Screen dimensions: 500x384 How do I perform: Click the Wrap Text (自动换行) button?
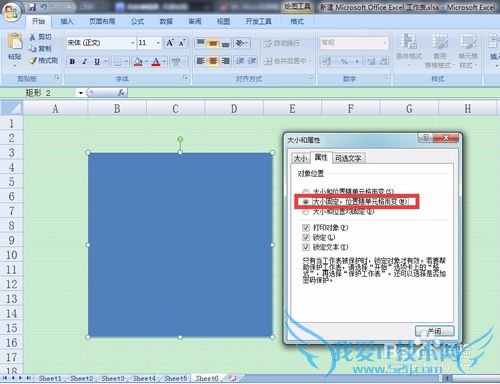282,43
